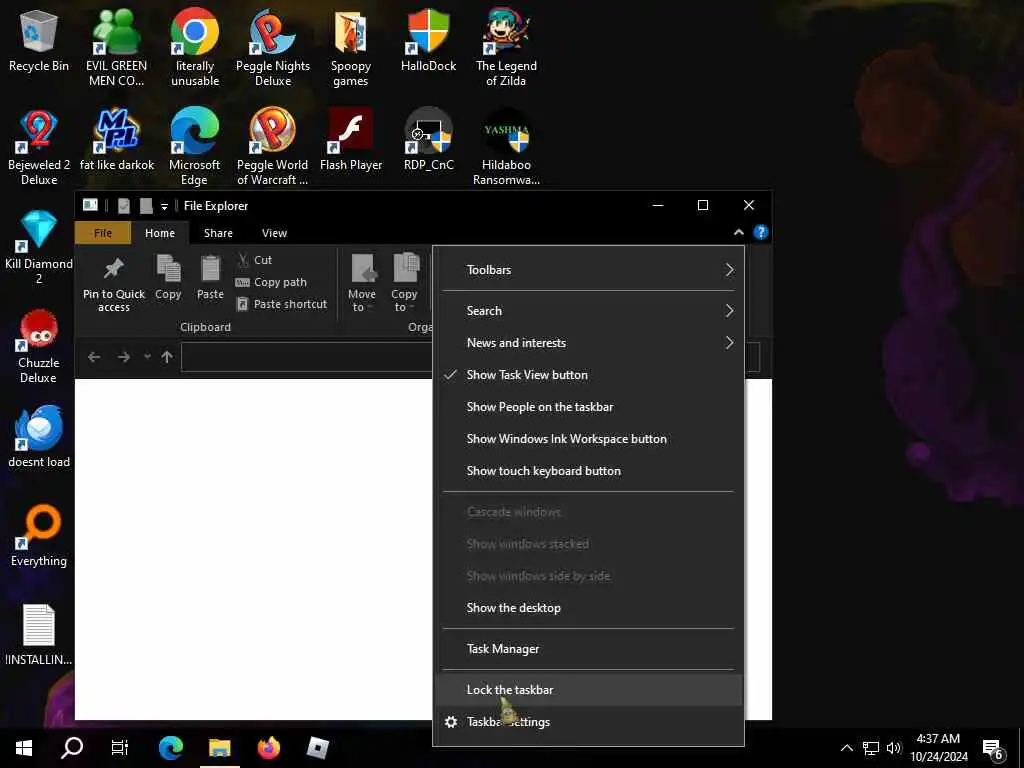The width and height of the screenshot is (1024, 768).
Task: Launch Firefox from the taskbar
Action: [268, 748]
